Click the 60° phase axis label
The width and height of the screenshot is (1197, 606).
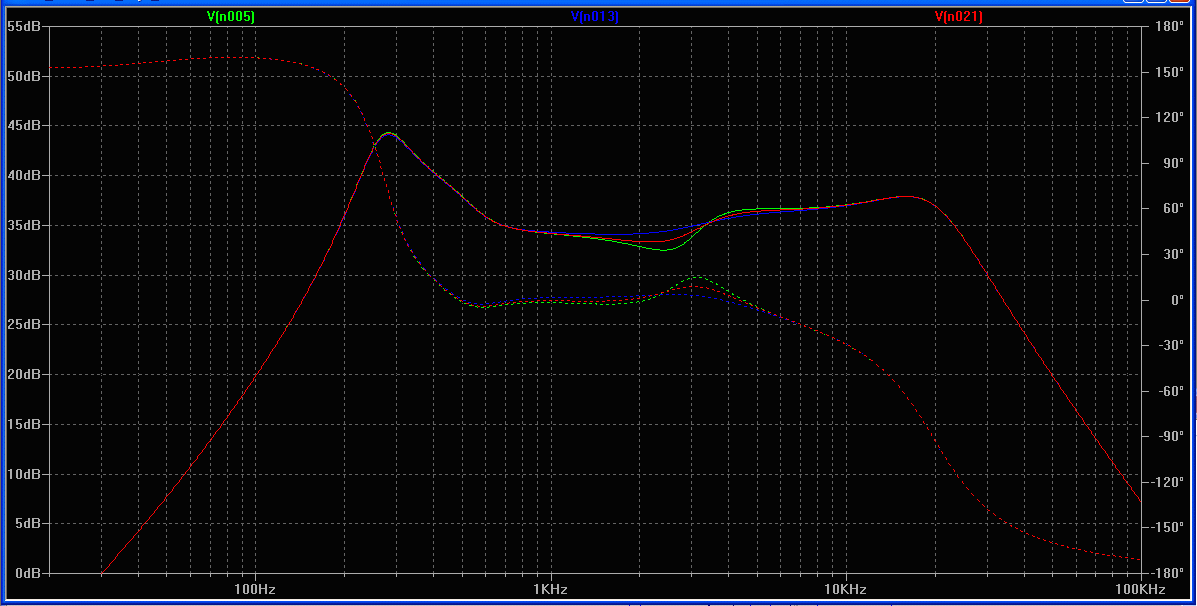pos(1173,209)
